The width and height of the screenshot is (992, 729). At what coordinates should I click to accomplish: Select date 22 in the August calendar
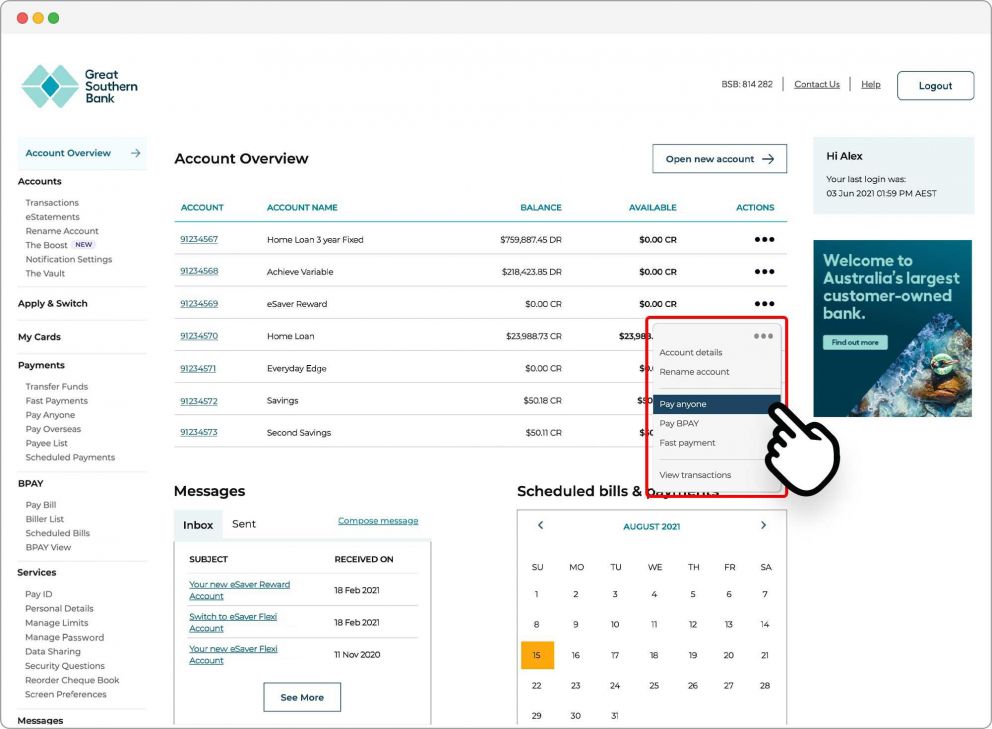pyautogui.click(x=536, y=685)
